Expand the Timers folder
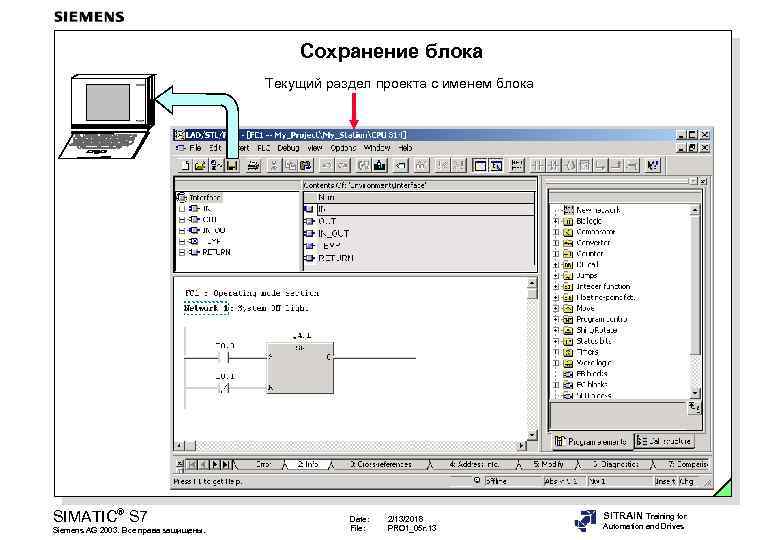Screen dimensions: 780x540 tap(557, 352)
